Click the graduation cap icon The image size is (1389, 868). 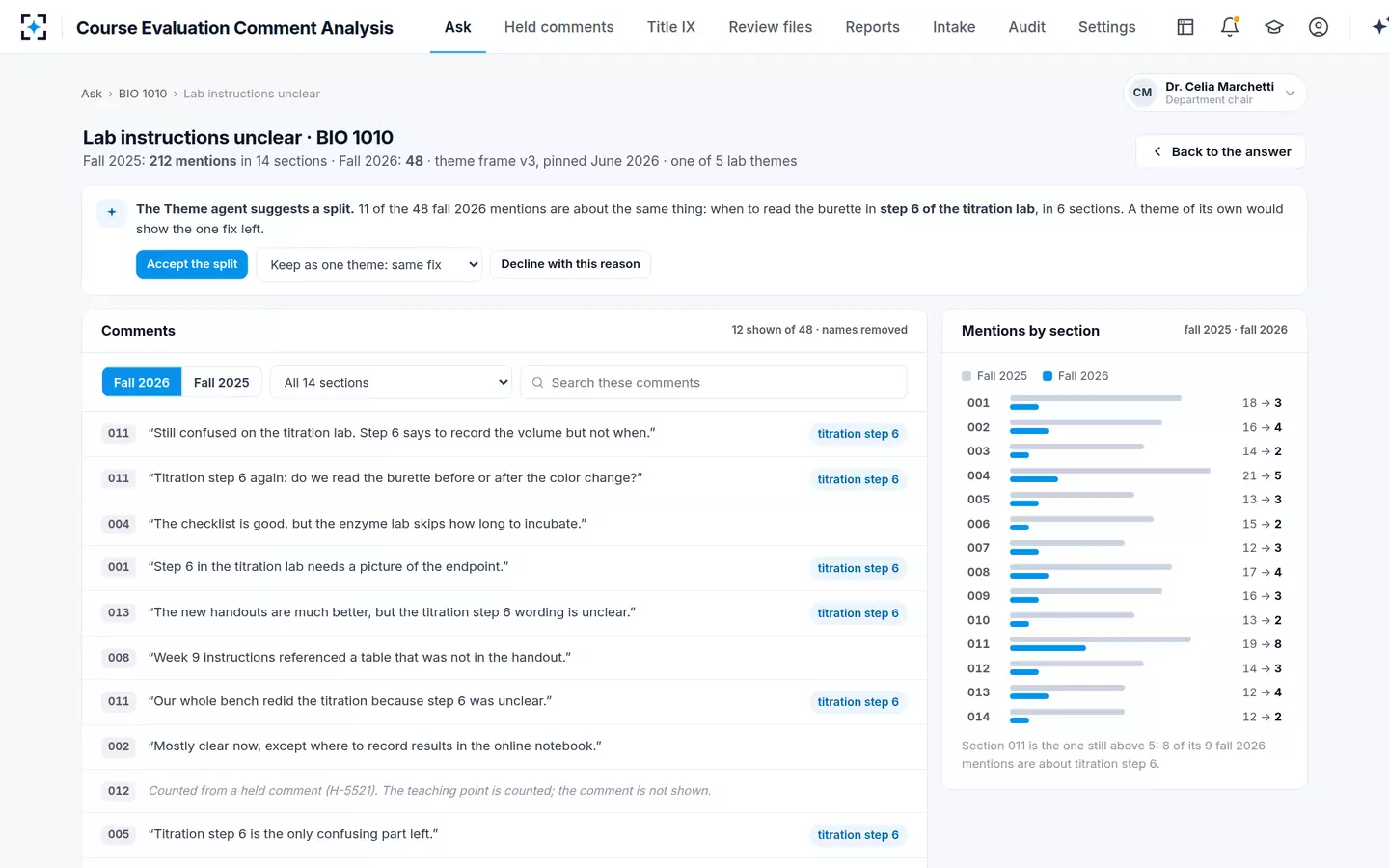pyautogui.click(x=1274, y=27)
